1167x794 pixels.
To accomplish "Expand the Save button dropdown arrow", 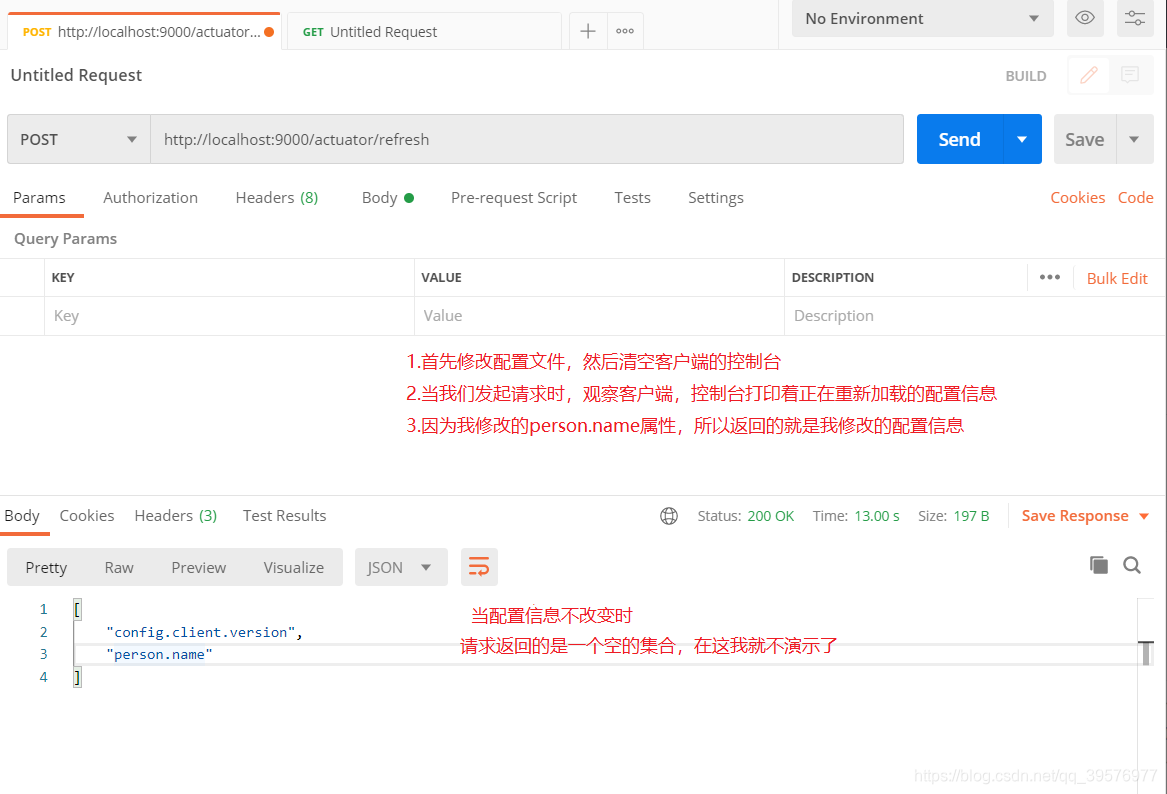I will pyautogui.click(x=1134, y=139).
